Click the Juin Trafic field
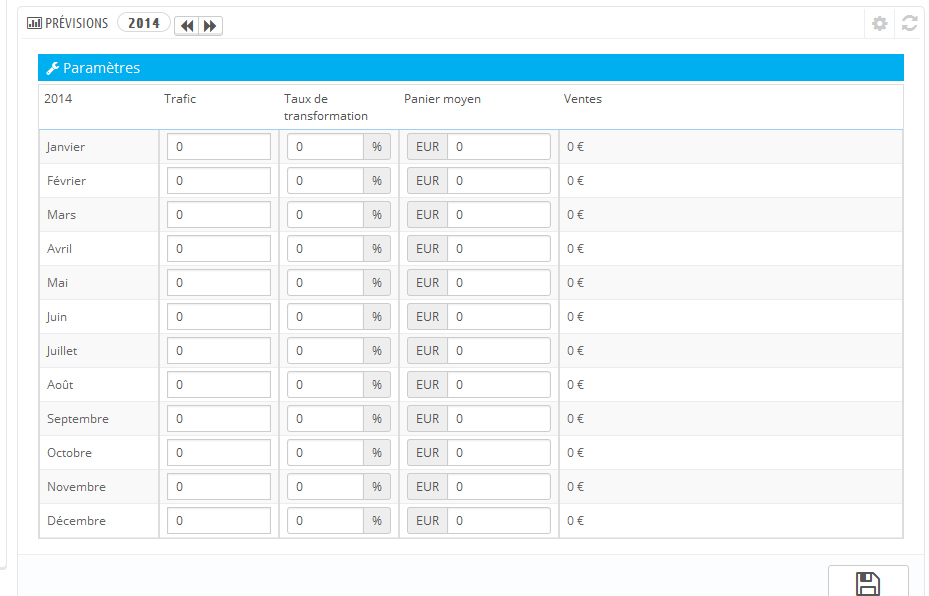Image resolution: width=929 pixels, height=596 pixels. [x=219, y=317]
